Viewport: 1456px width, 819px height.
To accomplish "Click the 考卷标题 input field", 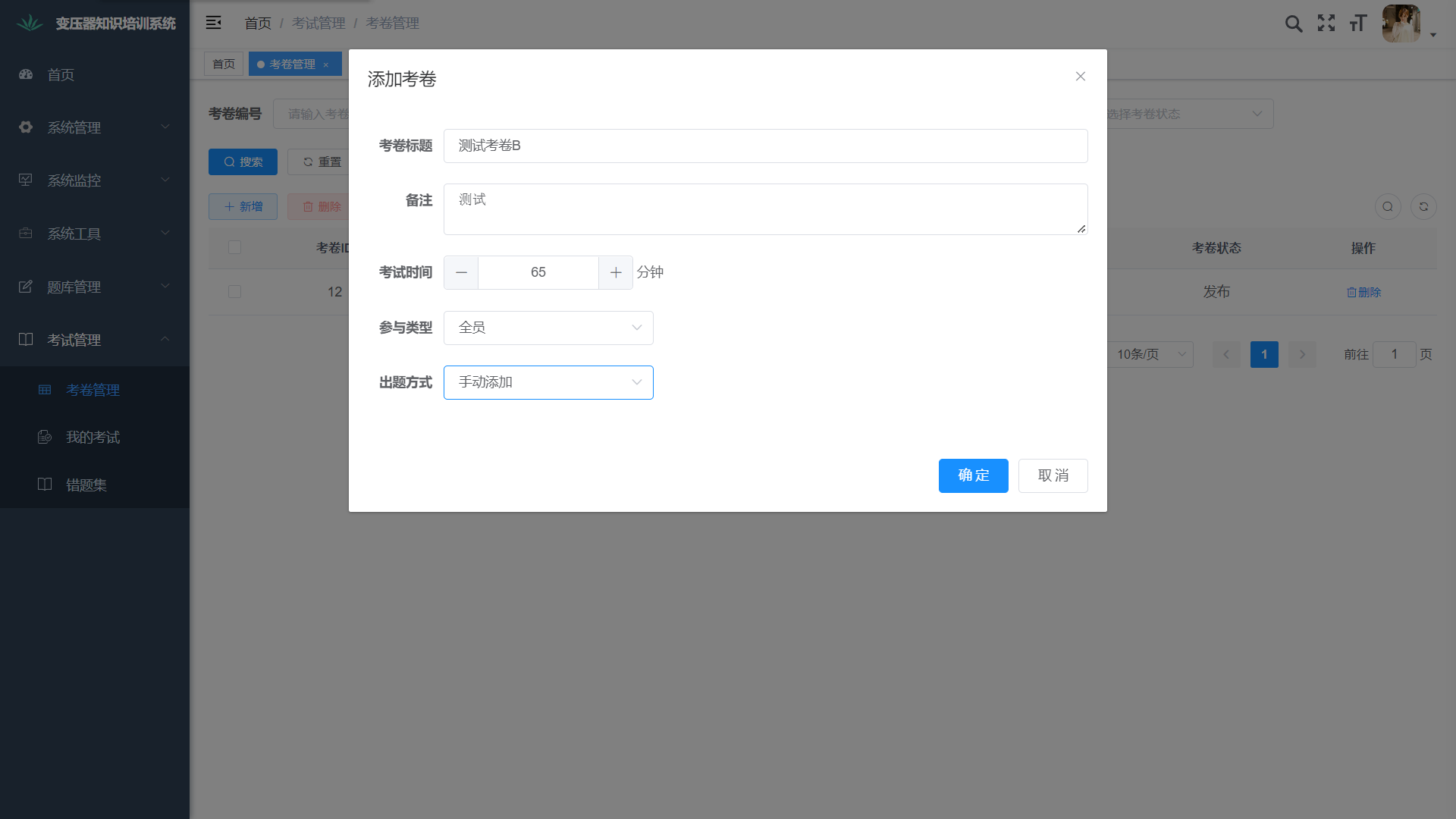I will click(765, 146).
